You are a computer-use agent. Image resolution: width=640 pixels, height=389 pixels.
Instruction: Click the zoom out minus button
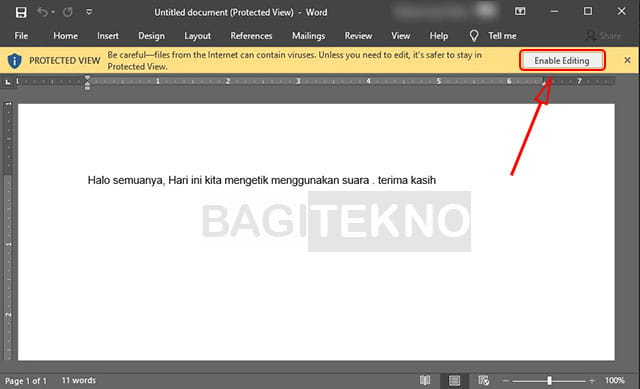coord(505,381)
